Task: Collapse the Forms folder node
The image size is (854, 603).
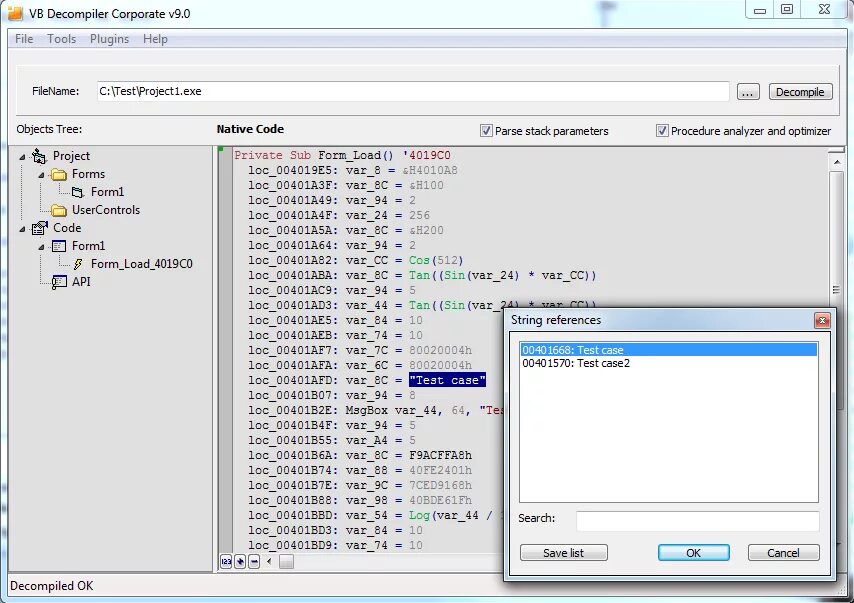Action: pos(41,175)
